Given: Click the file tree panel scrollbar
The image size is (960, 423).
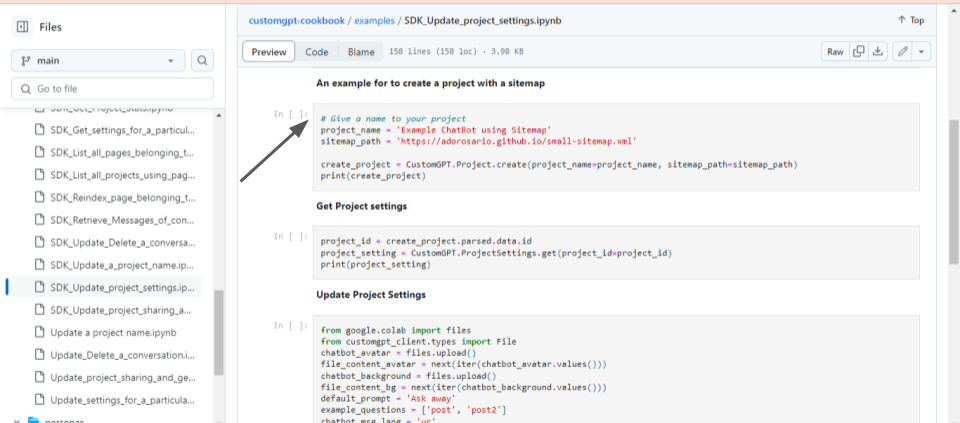Looking at the screenshot, I should (x=219, y=332).
